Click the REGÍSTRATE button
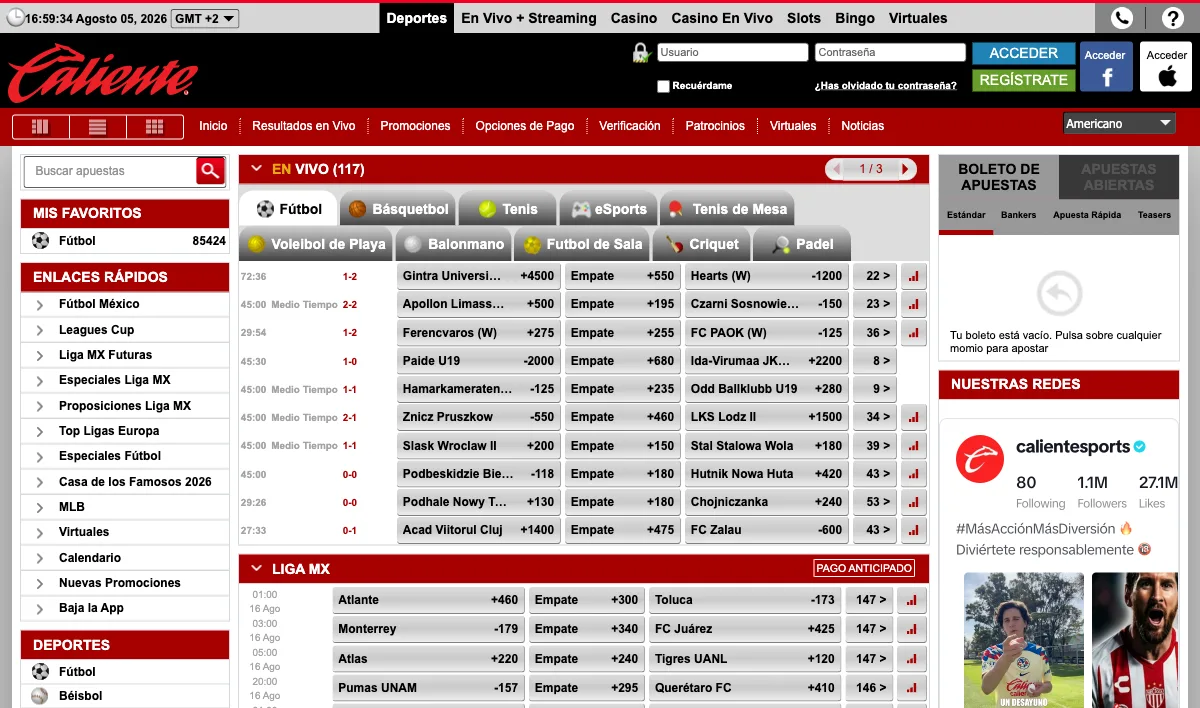This screenshot has height=708, width=1200. [1023, 79]
